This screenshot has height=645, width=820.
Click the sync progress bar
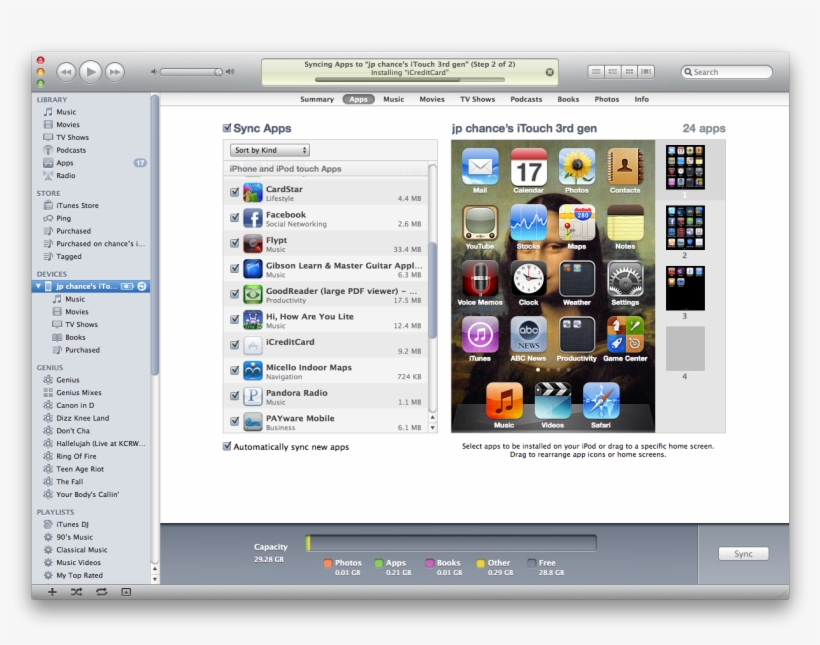click(410, 80)
